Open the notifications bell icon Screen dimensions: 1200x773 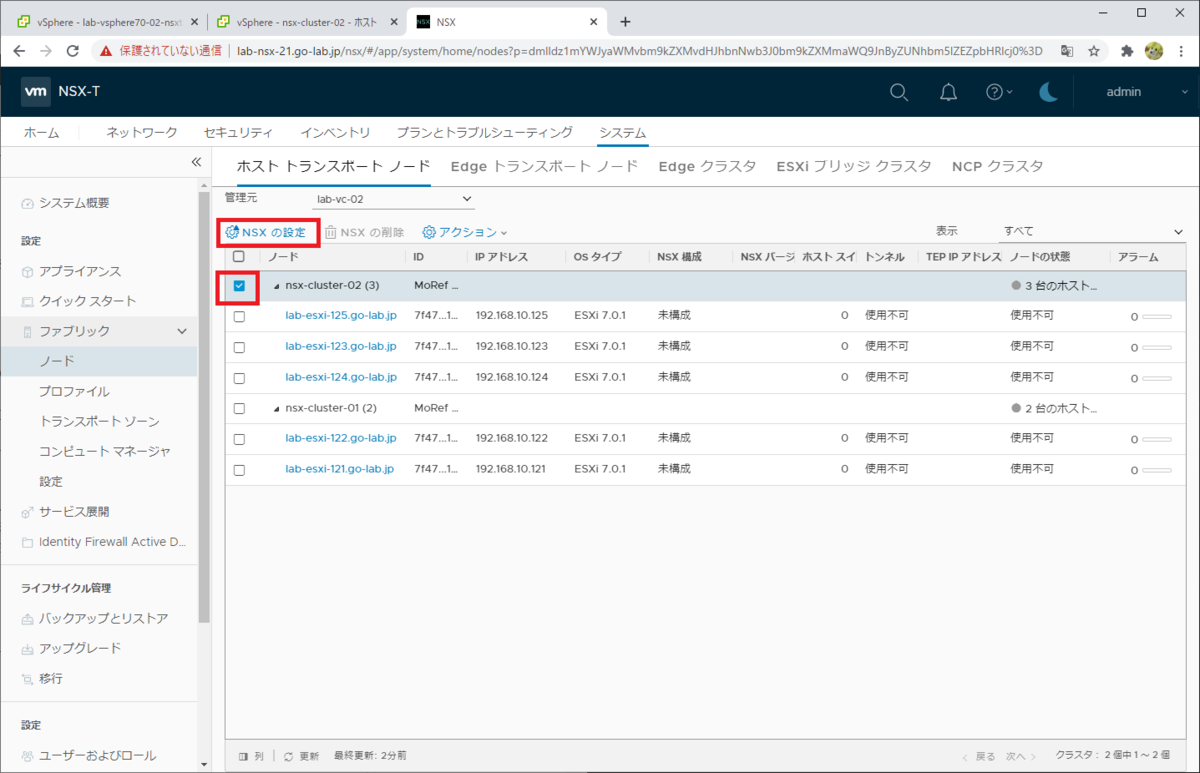948,92
